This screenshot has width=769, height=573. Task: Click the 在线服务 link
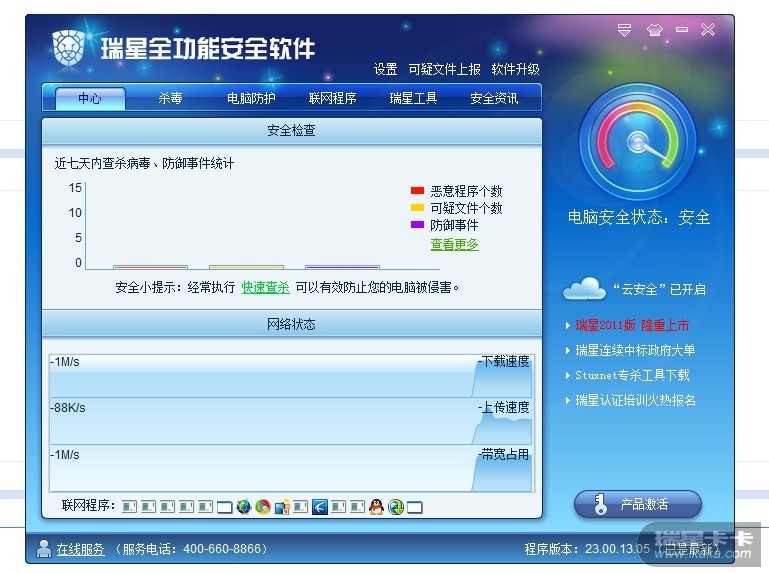(x=80, y=548)
